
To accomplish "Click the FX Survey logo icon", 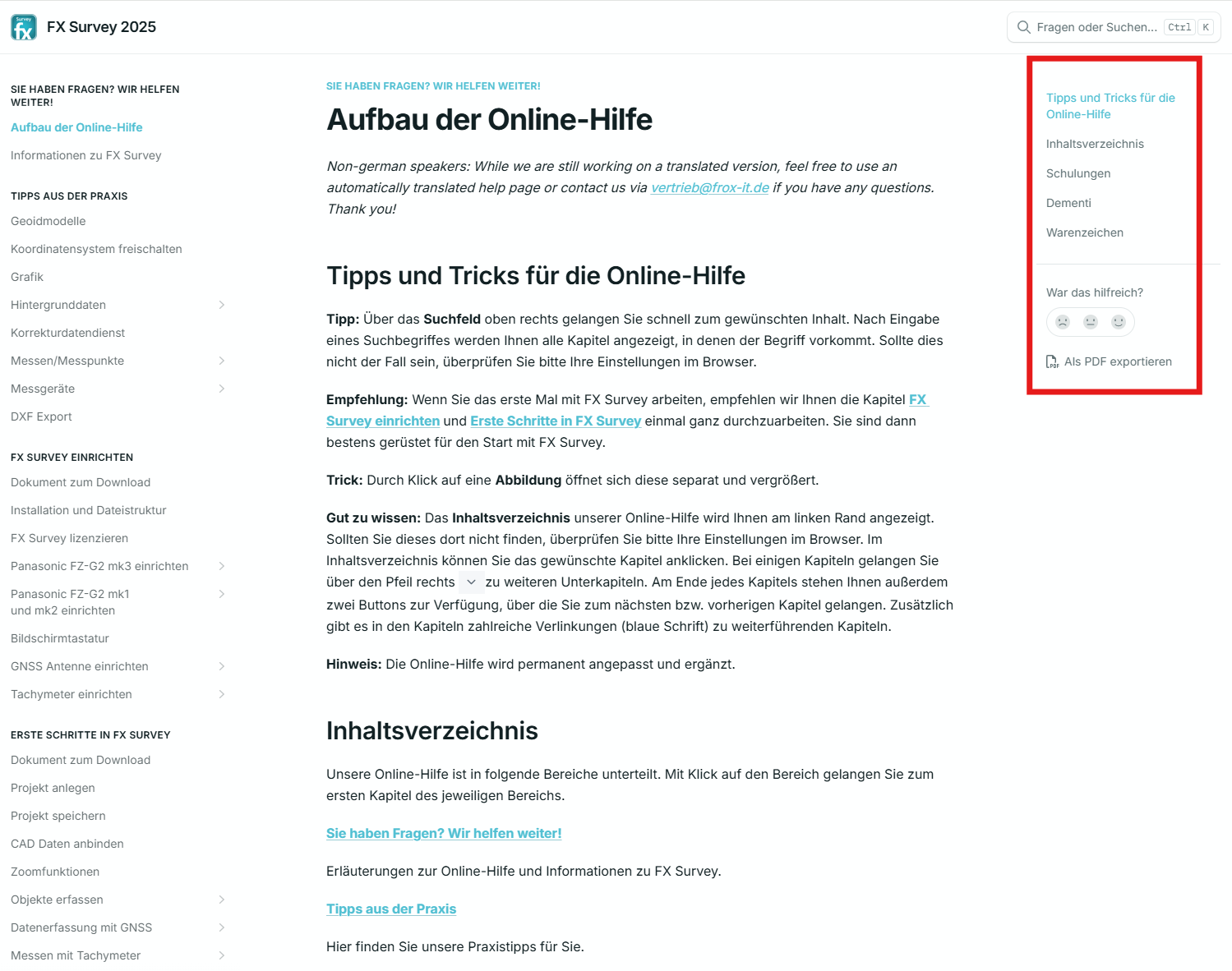I will pyautogui.click(x=24, y=27).
